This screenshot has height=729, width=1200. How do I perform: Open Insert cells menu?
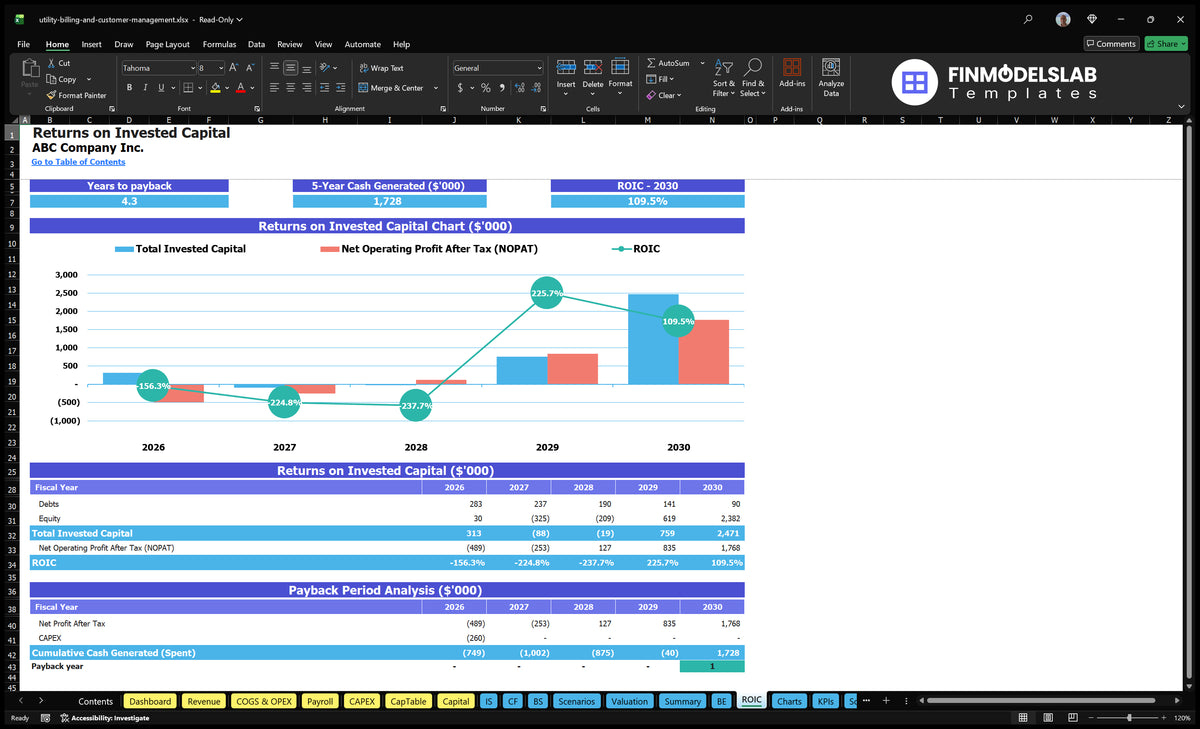pos(566,76)
